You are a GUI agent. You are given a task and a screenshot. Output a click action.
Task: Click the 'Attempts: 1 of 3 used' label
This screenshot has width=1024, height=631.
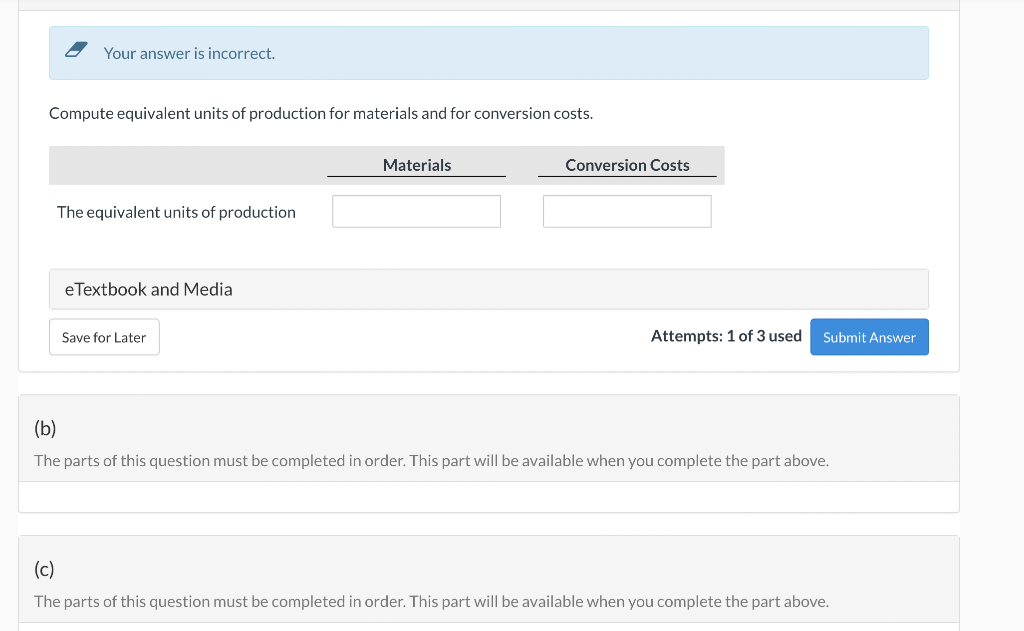(x=726, y=336)
